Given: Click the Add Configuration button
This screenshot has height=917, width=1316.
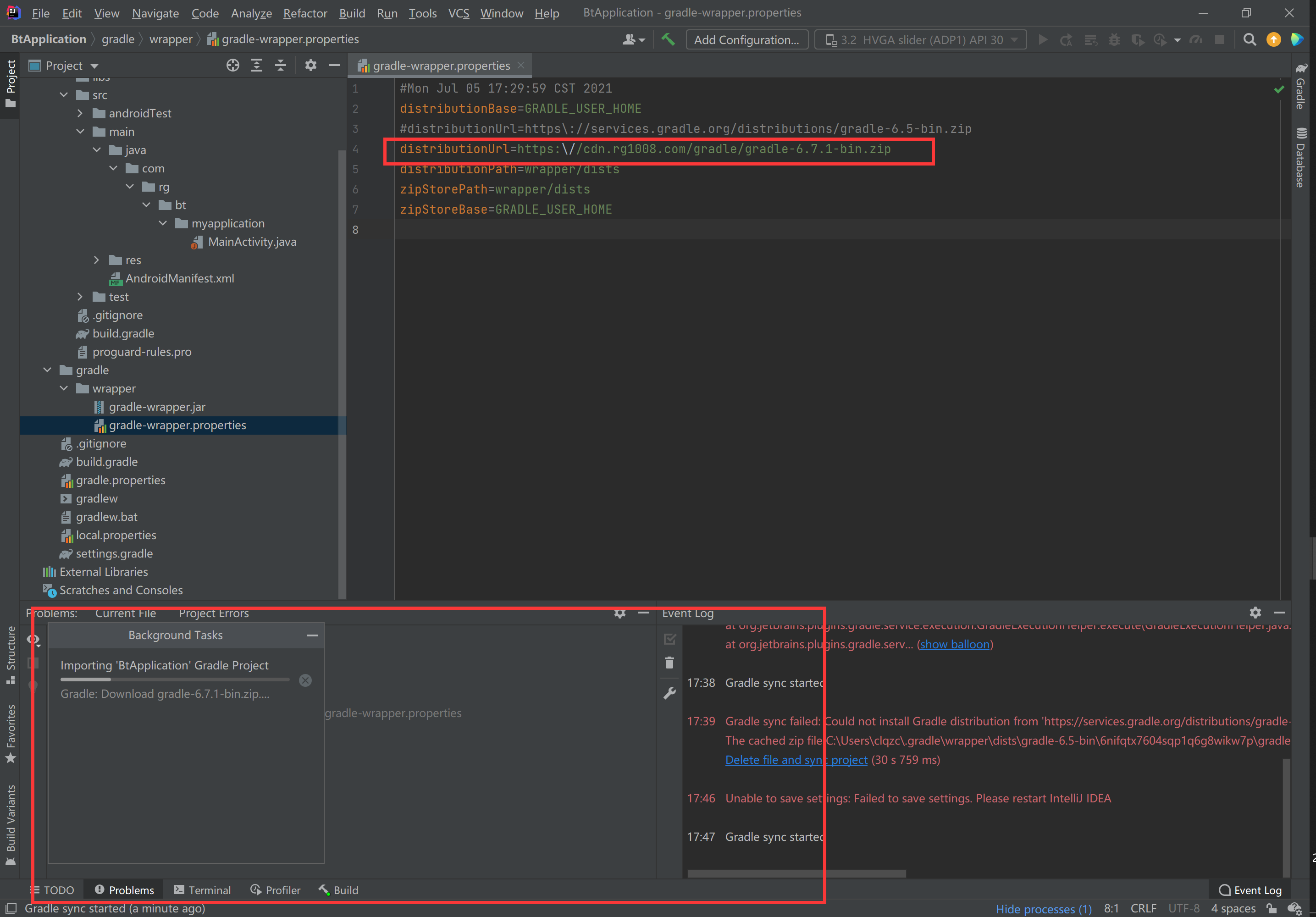Looking at the screenshot, I should 747,39.
